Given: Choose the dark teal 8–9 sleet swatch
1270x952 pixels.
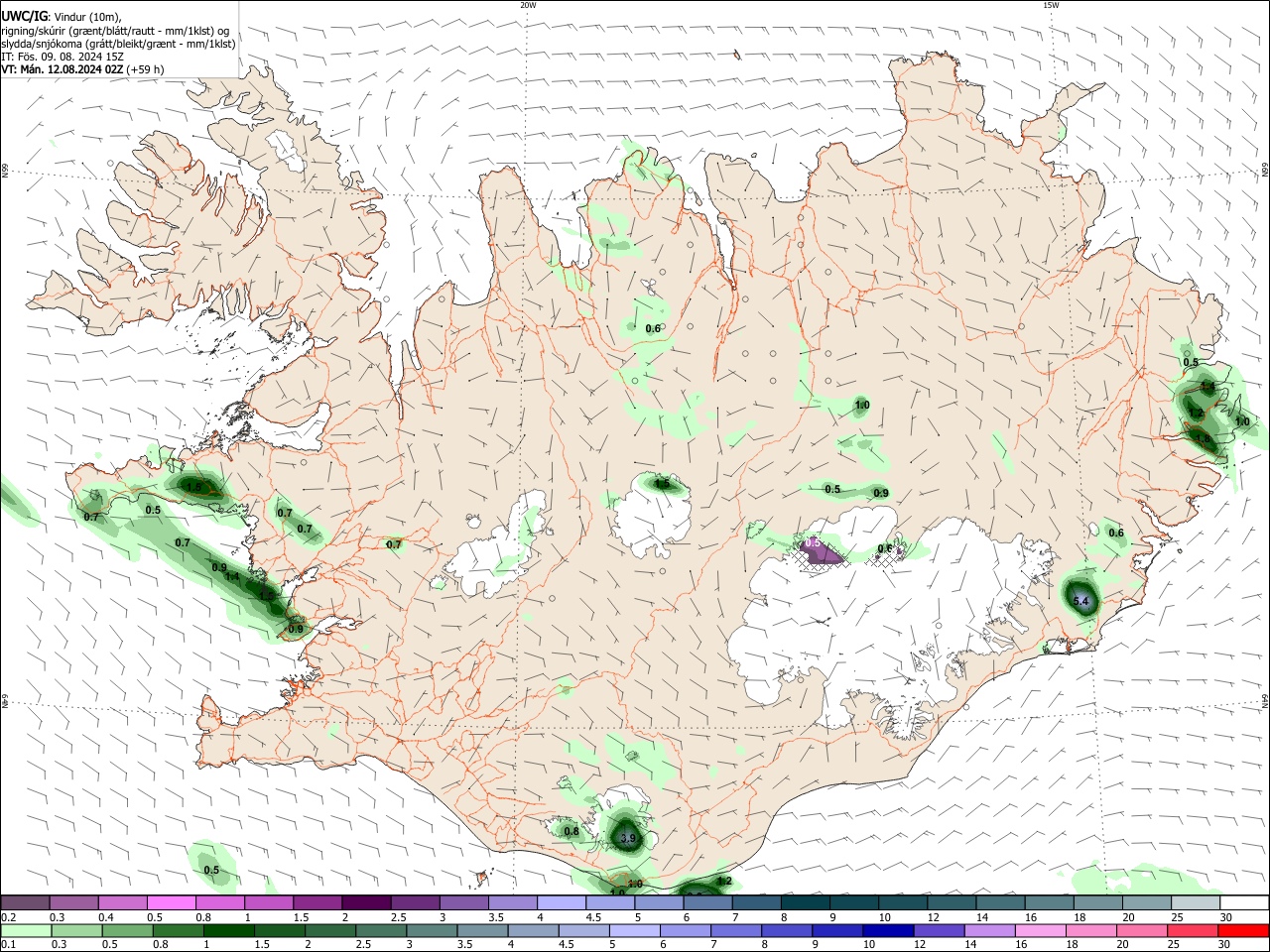Looking at the screenshot, I should point(805,902).
